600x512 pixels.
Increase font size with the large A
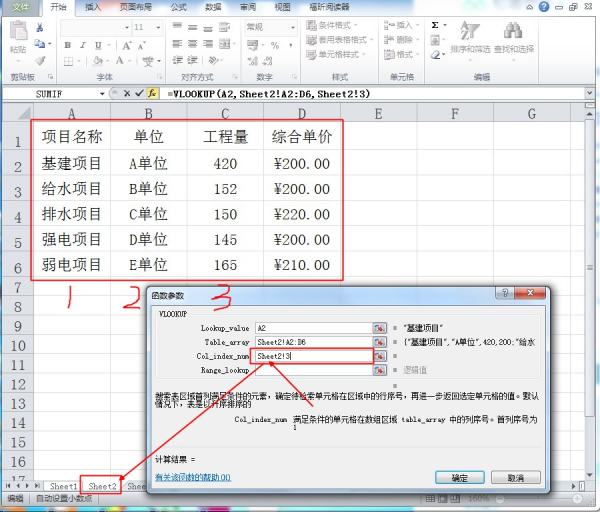point(127,46)
